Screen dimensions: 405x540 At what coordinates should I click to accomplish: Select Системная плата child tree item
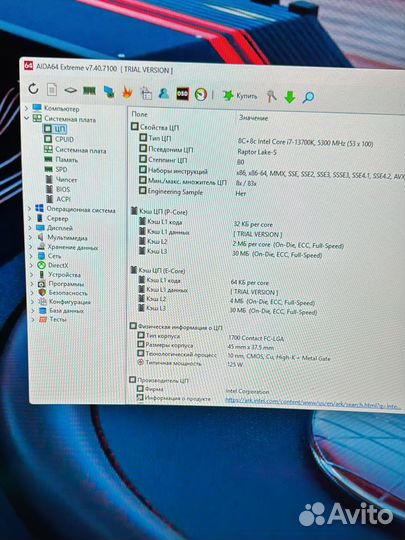click(x=75, y=150)
